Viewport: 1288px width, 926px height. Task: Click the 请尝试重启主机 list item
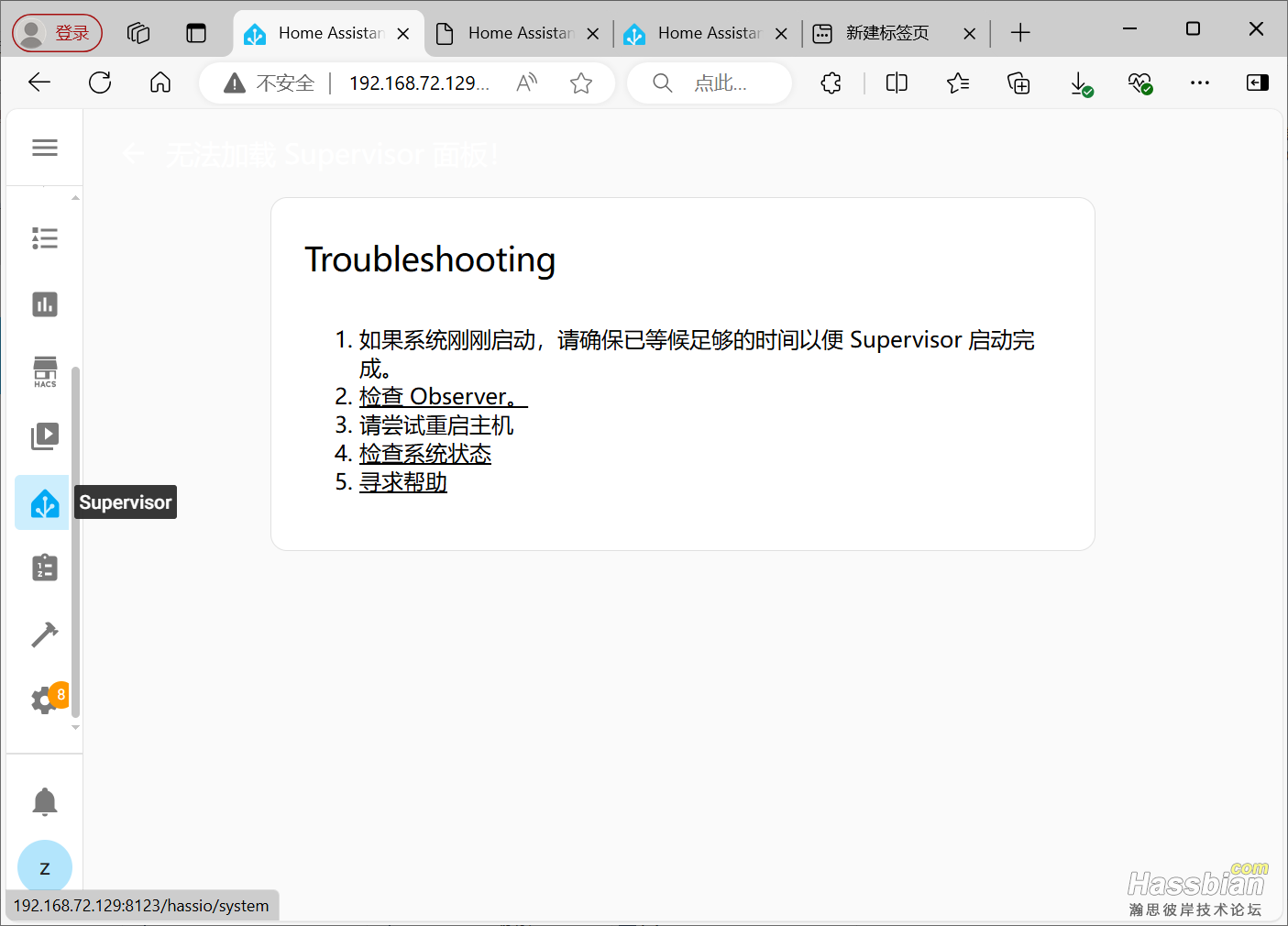pyautogui.click(x=436, y=425)
